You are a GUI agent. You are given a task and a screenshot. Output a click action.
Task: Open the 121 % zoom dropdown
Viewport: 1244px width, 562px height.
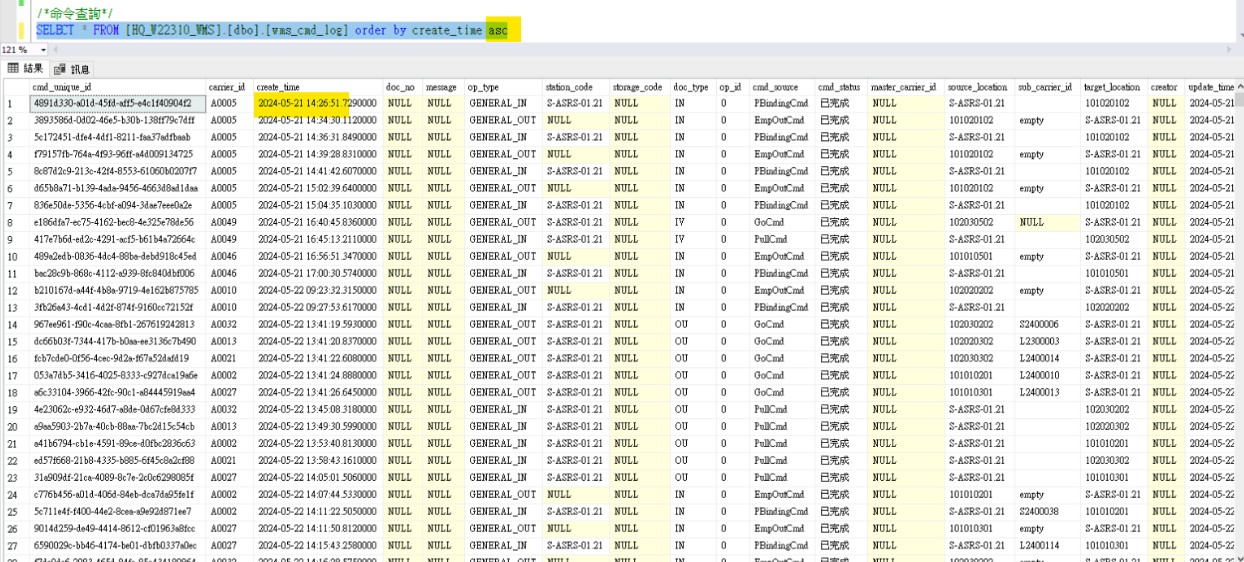coord(43,49)
